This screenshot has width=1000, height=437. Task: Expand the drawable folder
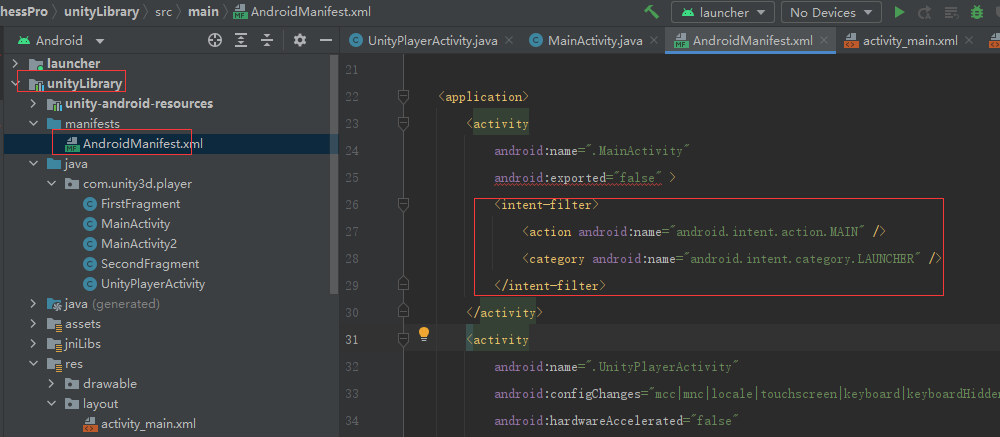click(52, 384)
